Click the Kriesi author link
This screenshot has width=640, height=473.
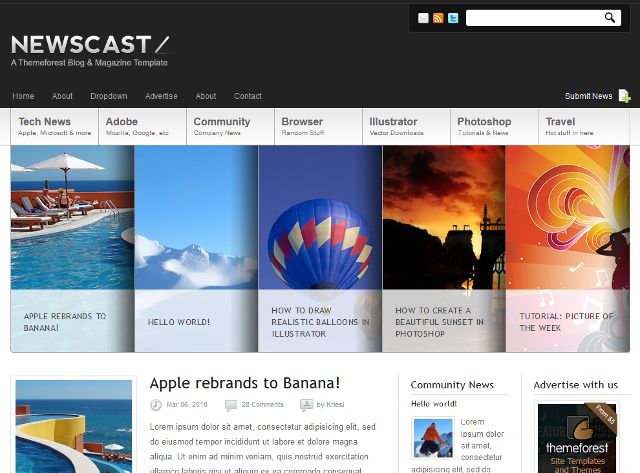(x=335, y=404)
